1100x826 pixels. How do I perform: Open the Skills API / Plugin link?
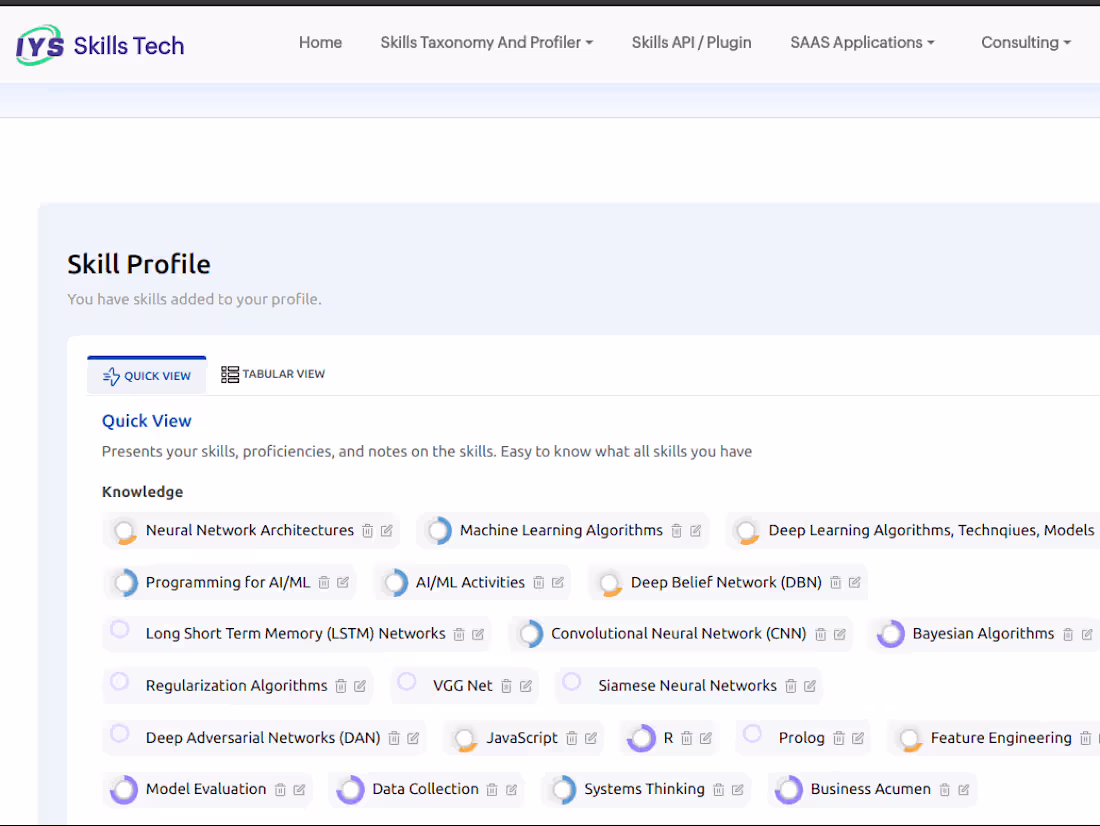pyautogui.click(x=691, y=42)
